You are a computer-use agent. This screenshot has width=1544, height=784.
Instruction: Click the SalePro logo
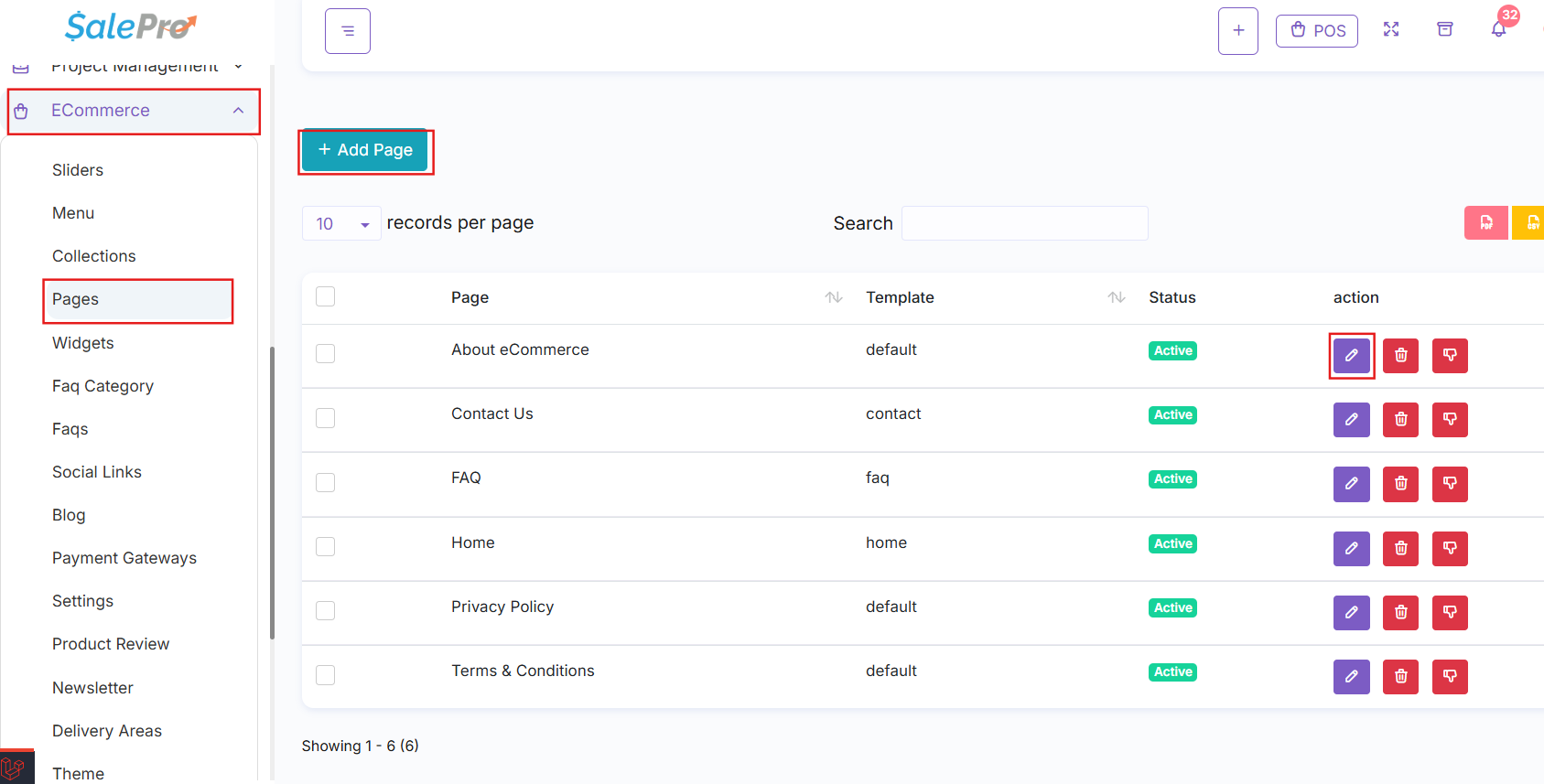(131, 27)
